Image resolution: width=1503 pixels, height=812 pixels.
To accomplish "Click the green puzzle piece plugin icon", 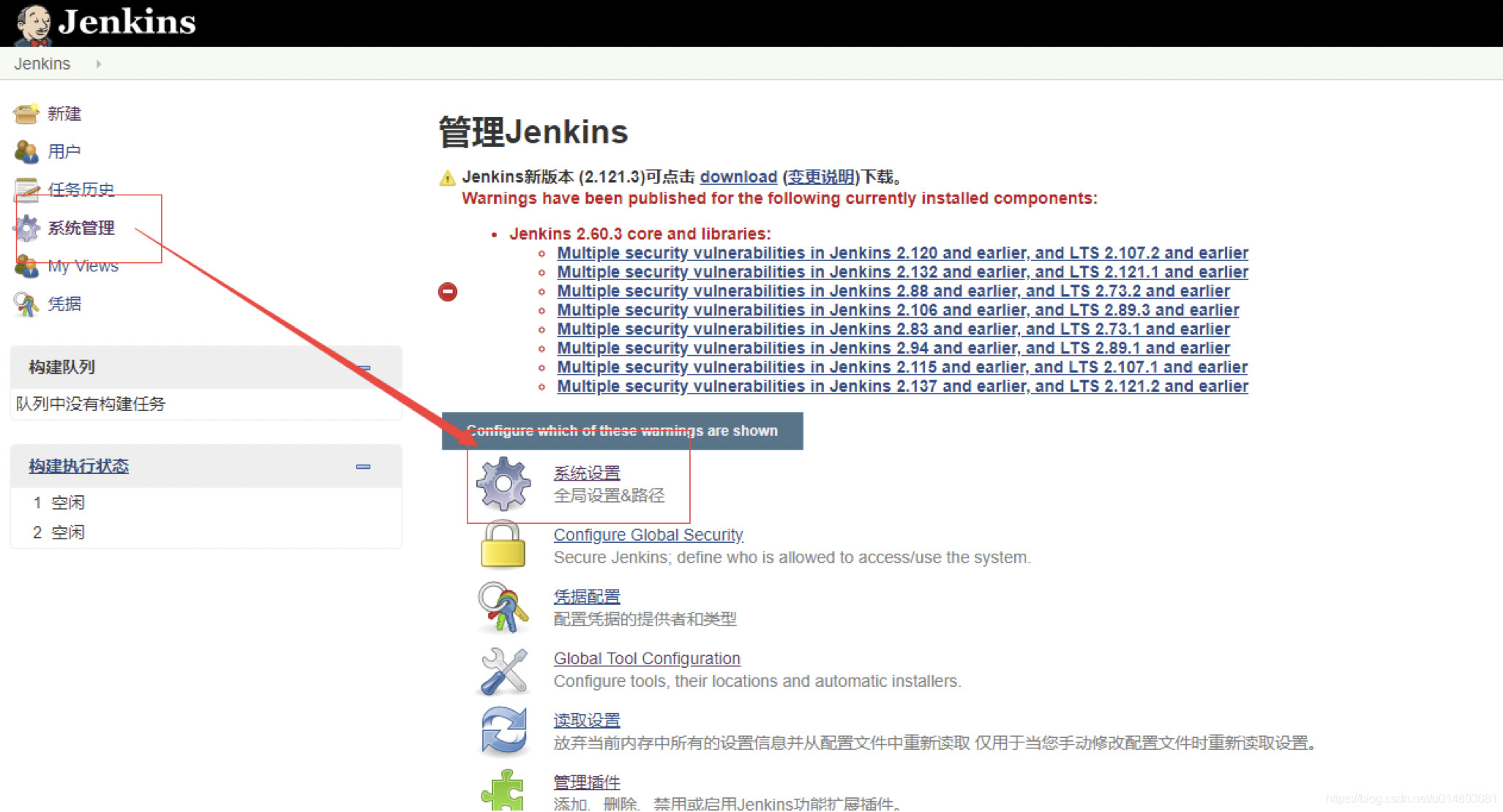I will (x=503, y=790).
